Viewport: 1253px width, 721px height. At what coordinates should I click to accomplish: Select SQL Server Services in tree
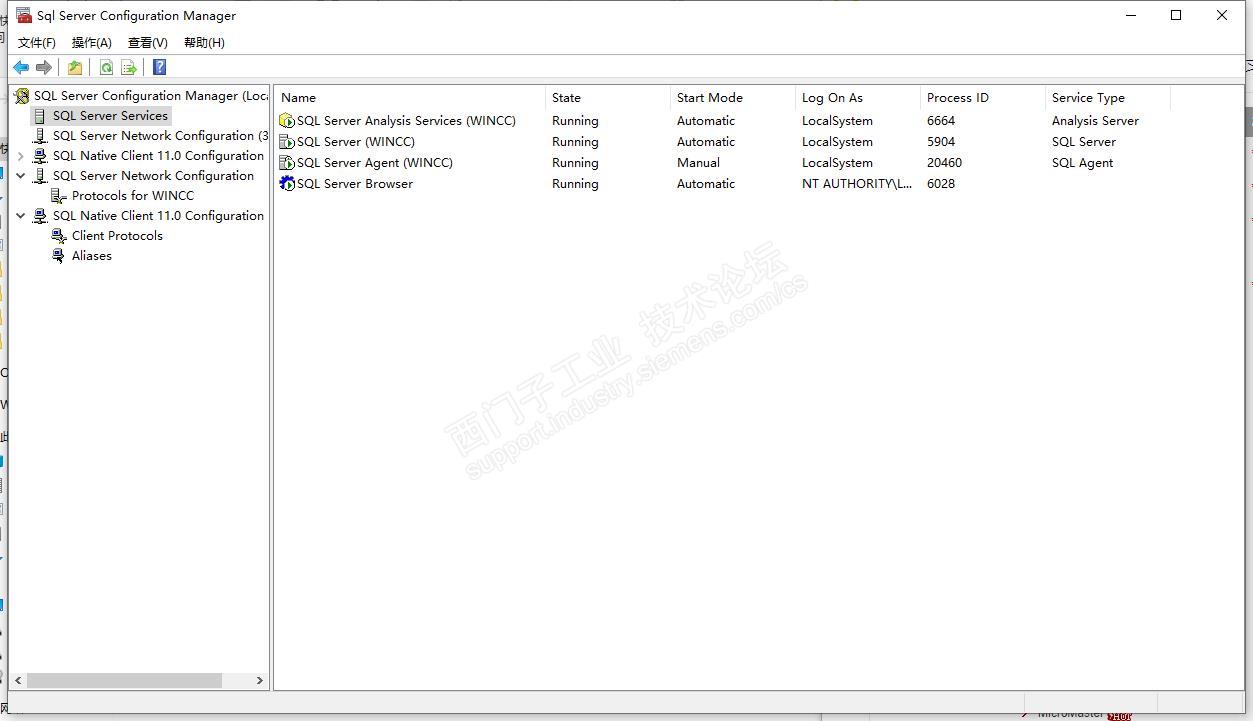click(x=110, y=116)
